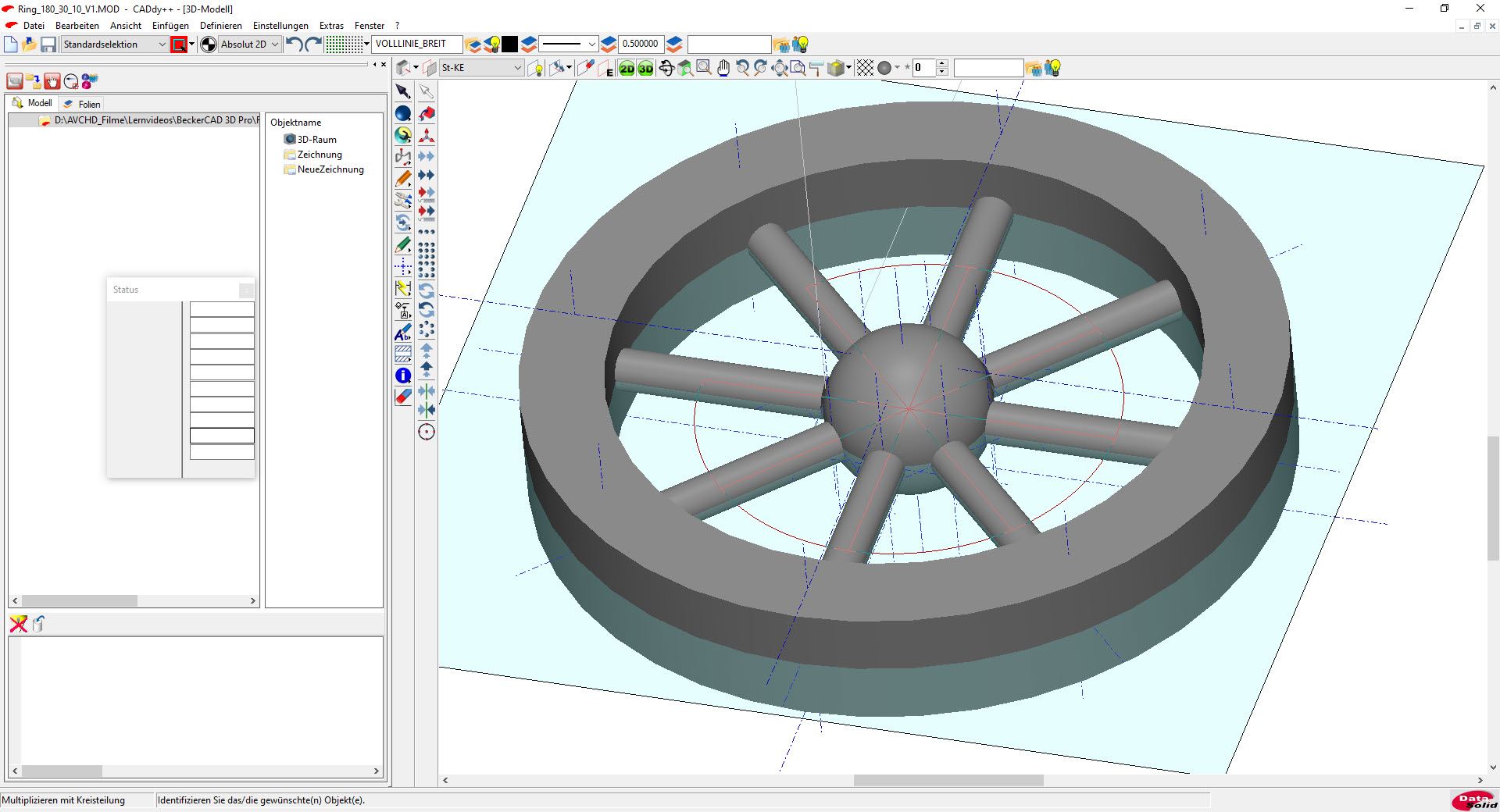Open the Standardselektion dropdown
This screenshot has height=812, width=1500.
pos(114,45)
